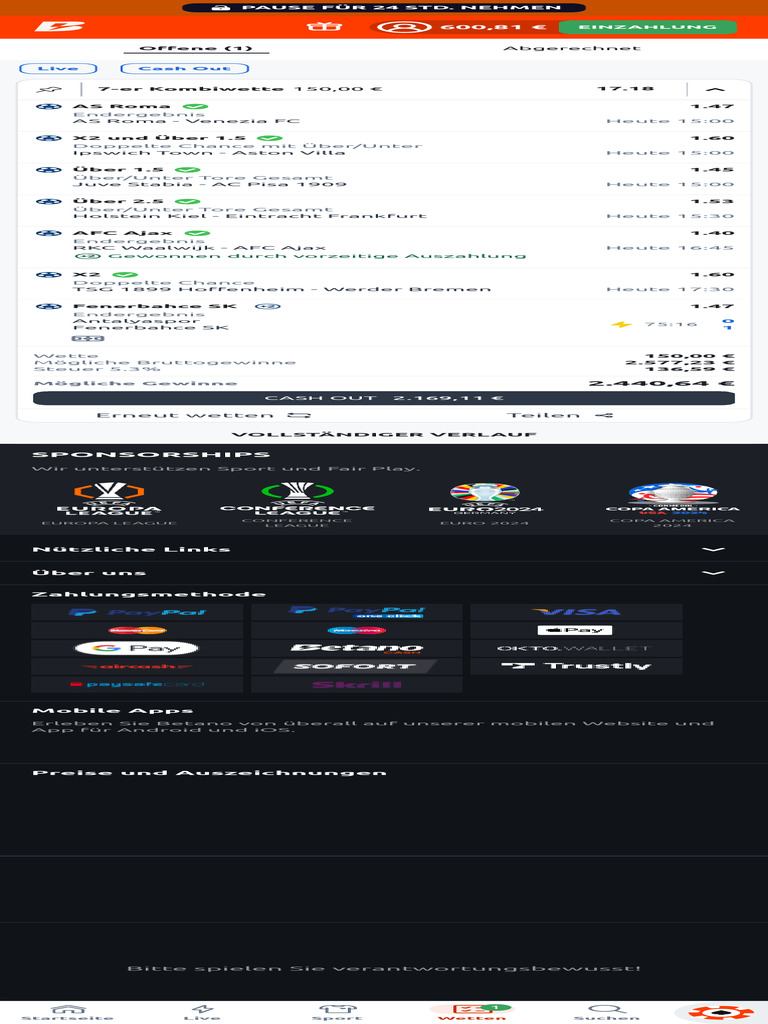Select football icon for AFC Ajax bet
This screenshot has height=1024, width=768.
click(48, 233)
